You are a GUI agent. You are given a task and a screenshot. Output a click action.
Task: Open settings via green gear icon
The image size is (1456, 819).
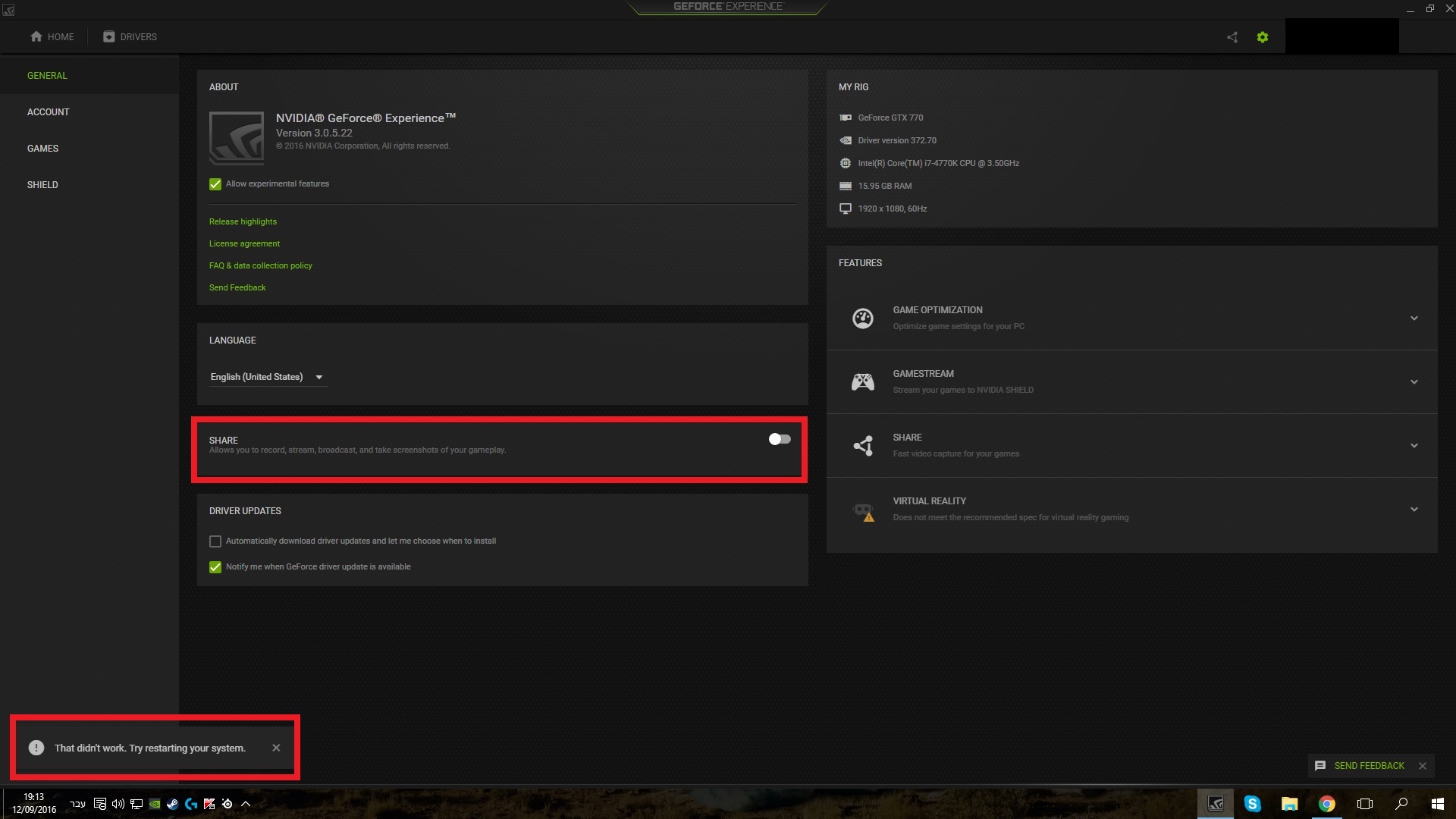pos(1263,37)
